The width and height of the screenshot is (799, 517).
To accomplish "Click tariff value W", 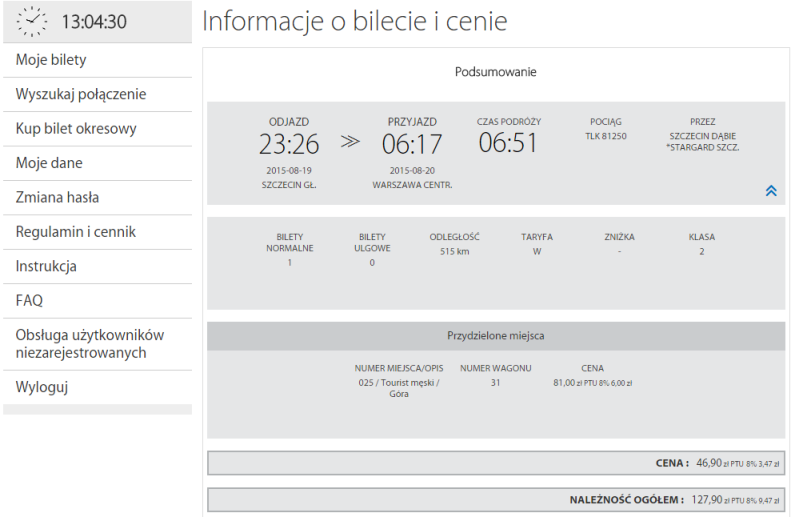I will click(537, 251).
